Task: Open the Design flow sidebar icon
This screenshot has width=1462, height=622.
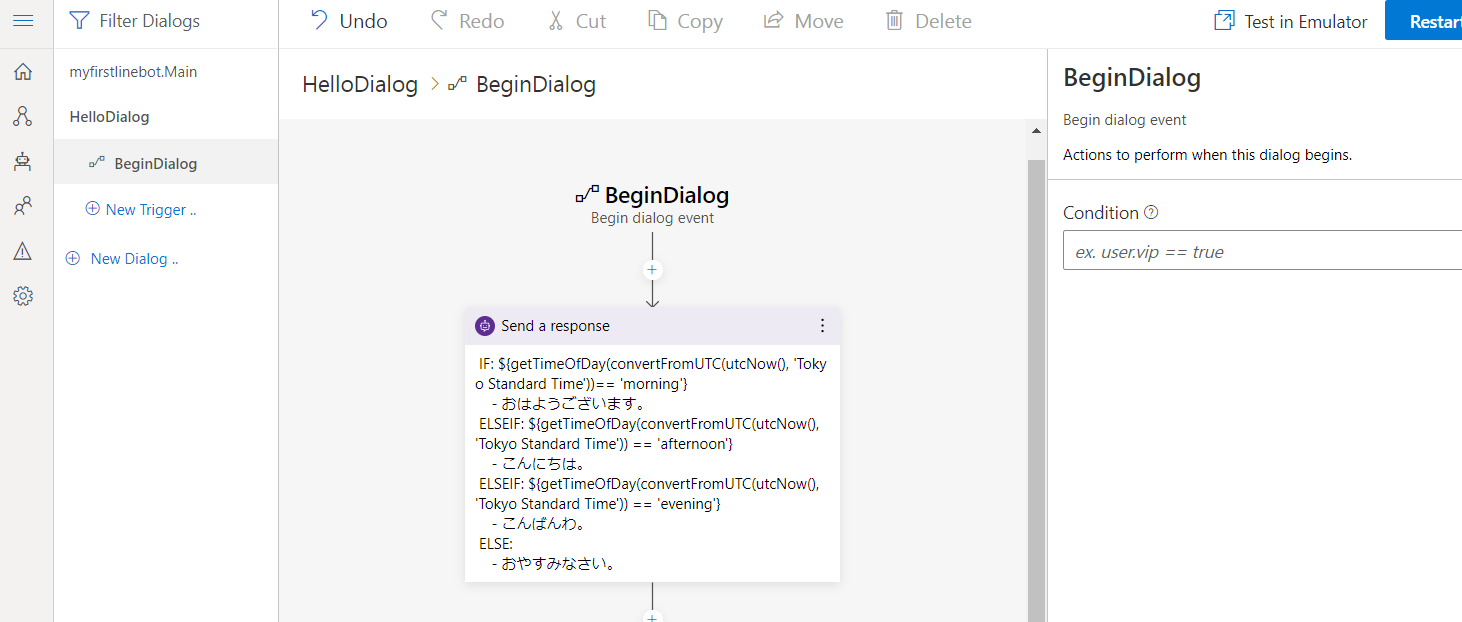Action: click(x=23, y=116)
